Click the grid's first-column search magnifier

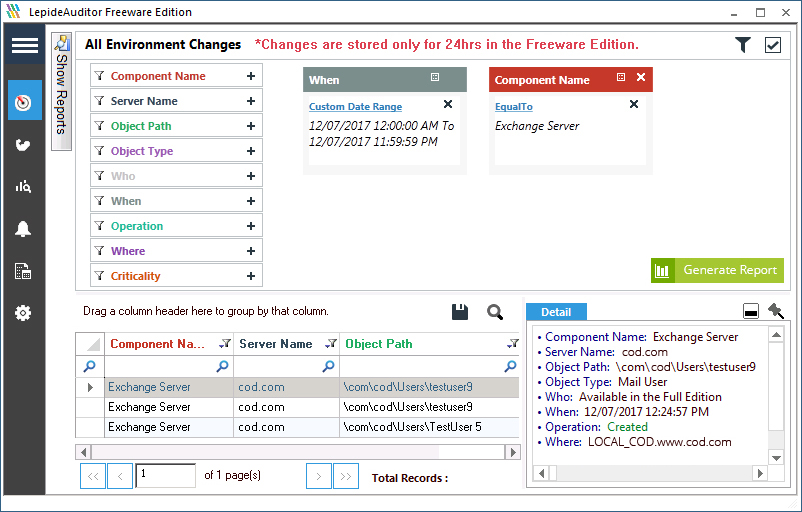point(90,366)
